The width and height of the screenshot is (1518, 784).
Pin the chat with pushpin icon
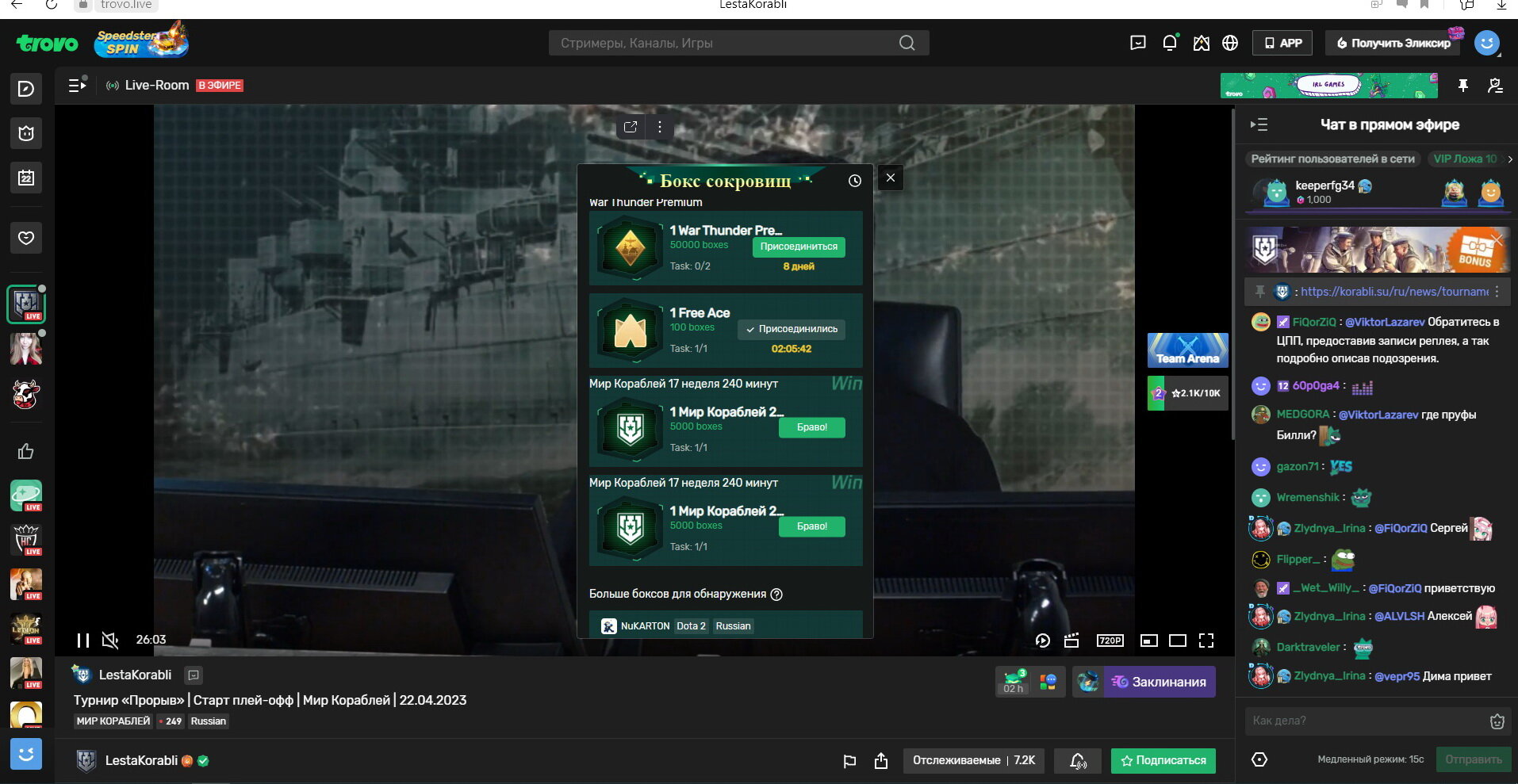[x=1463, y=86]
